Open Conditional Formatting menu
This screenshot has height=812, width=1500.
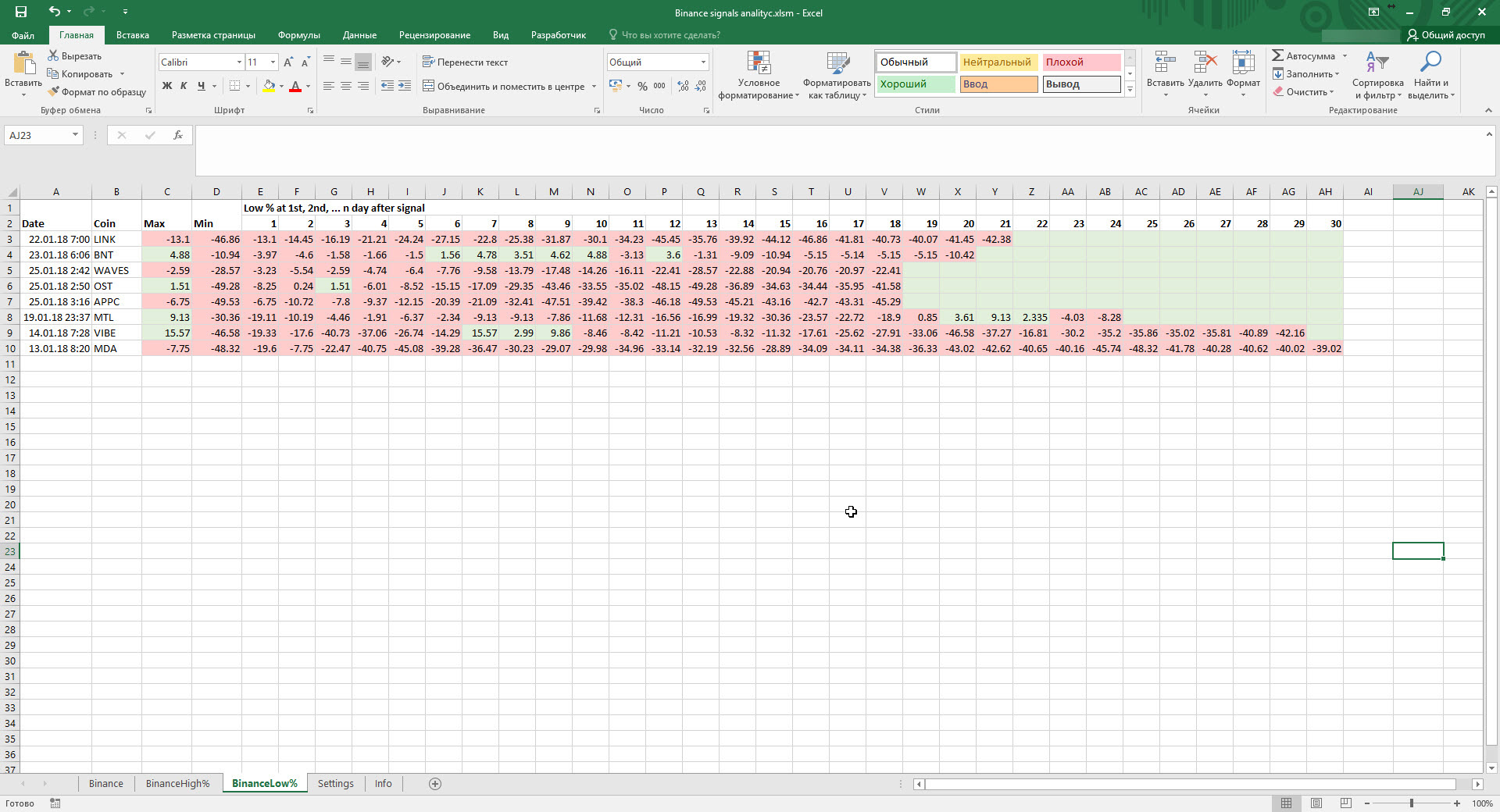point(758,76)
